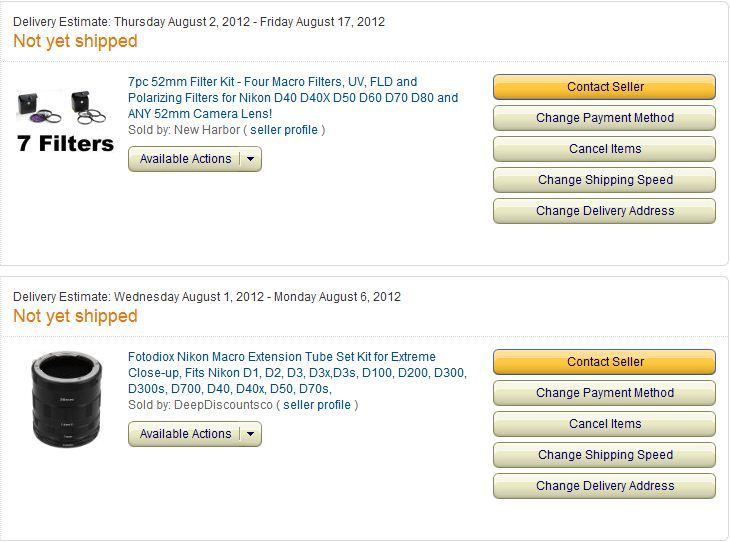
Task: View DeepDiscountsco seller profile
Action: pos(317,405)
